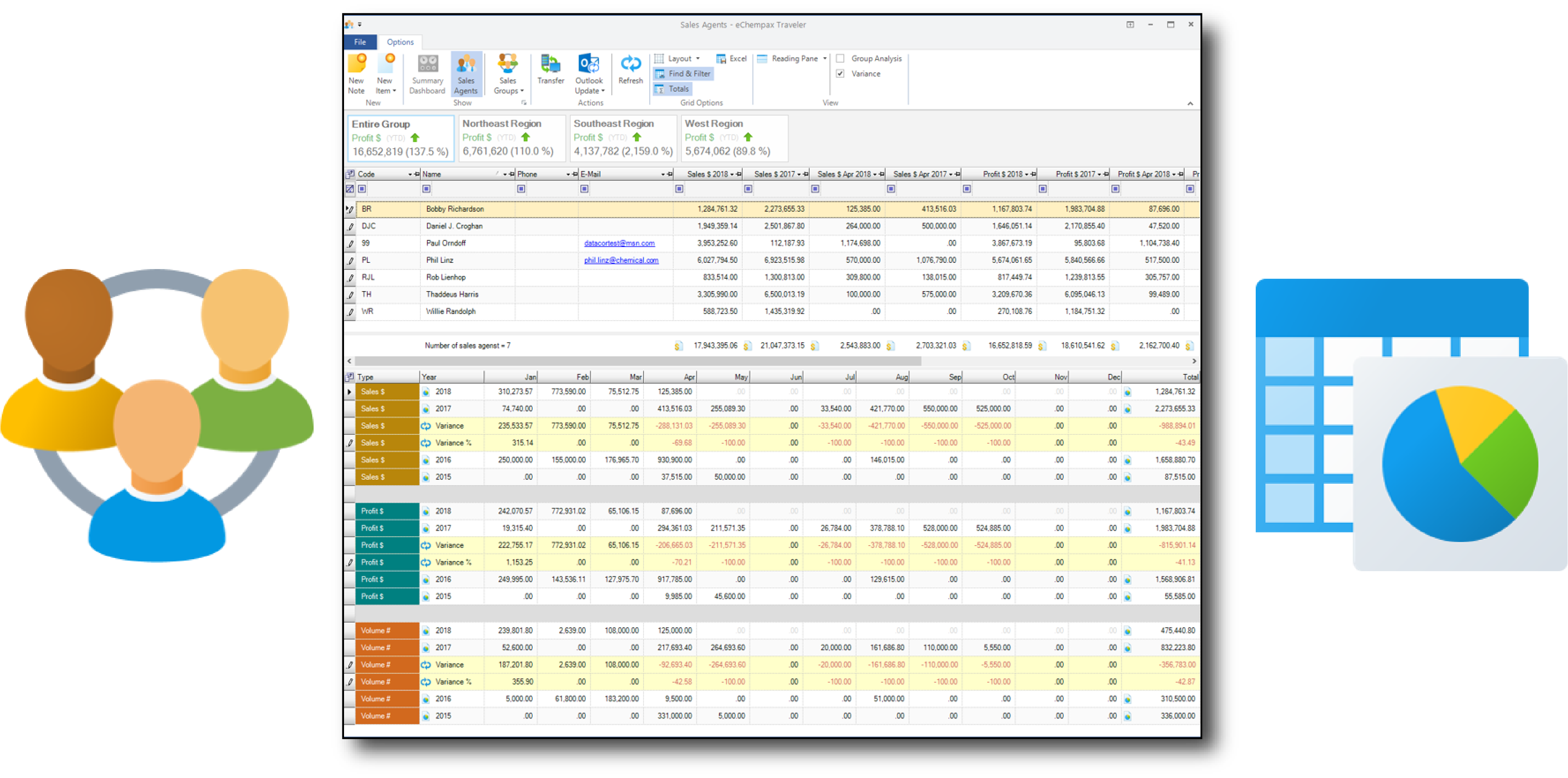The height and width of the screenshot is (778, 1568).
Task: Click the ribbon display options button
Action: 1130,25
